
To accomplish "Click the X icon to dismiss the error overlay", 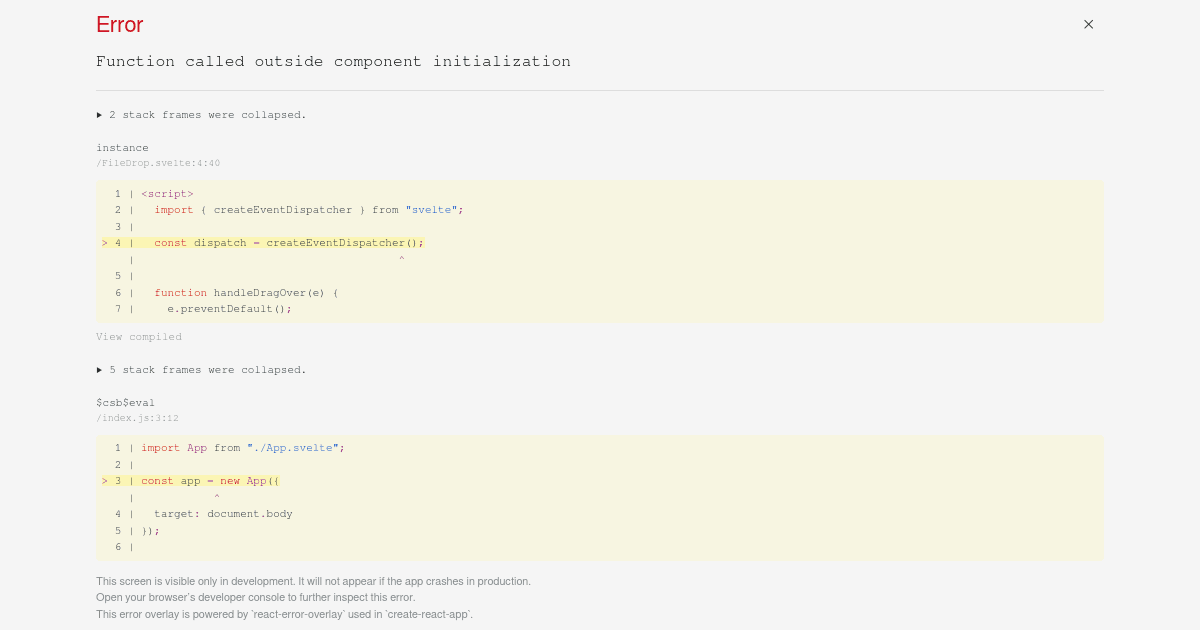I will point(1088,24).
